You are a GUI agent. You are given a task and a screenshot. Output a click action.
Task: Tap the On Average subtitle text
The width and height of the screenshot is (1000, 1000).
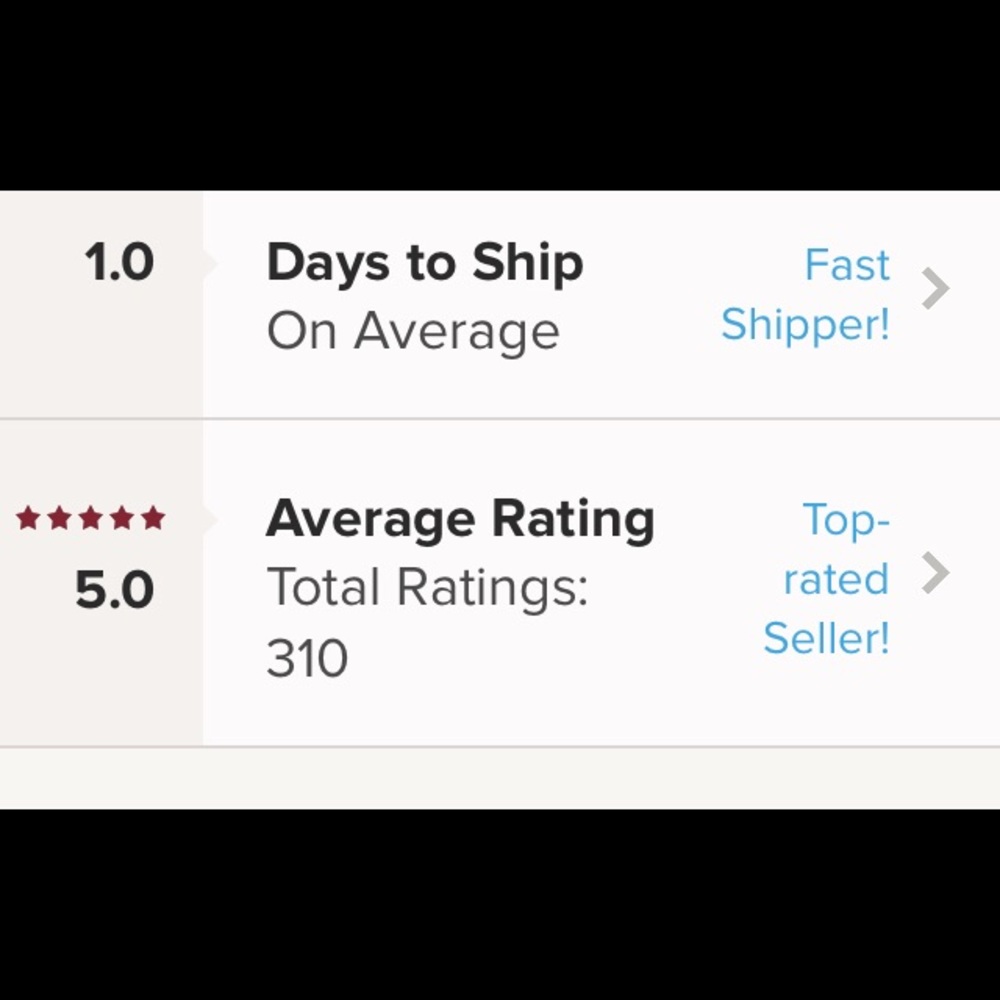click(x=412, y=330)
